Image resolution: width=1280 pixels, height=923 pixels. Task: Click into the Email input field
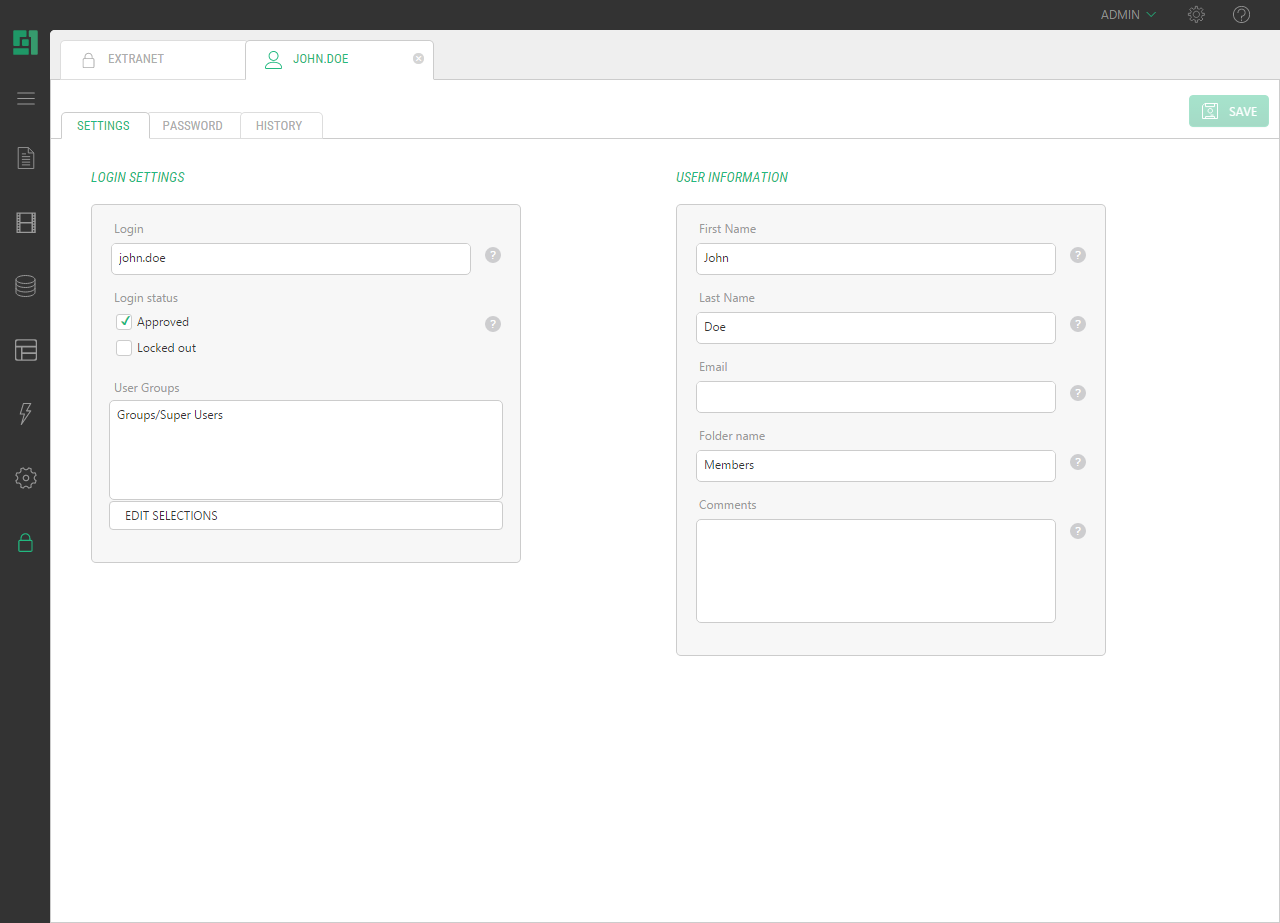(875, 397)
